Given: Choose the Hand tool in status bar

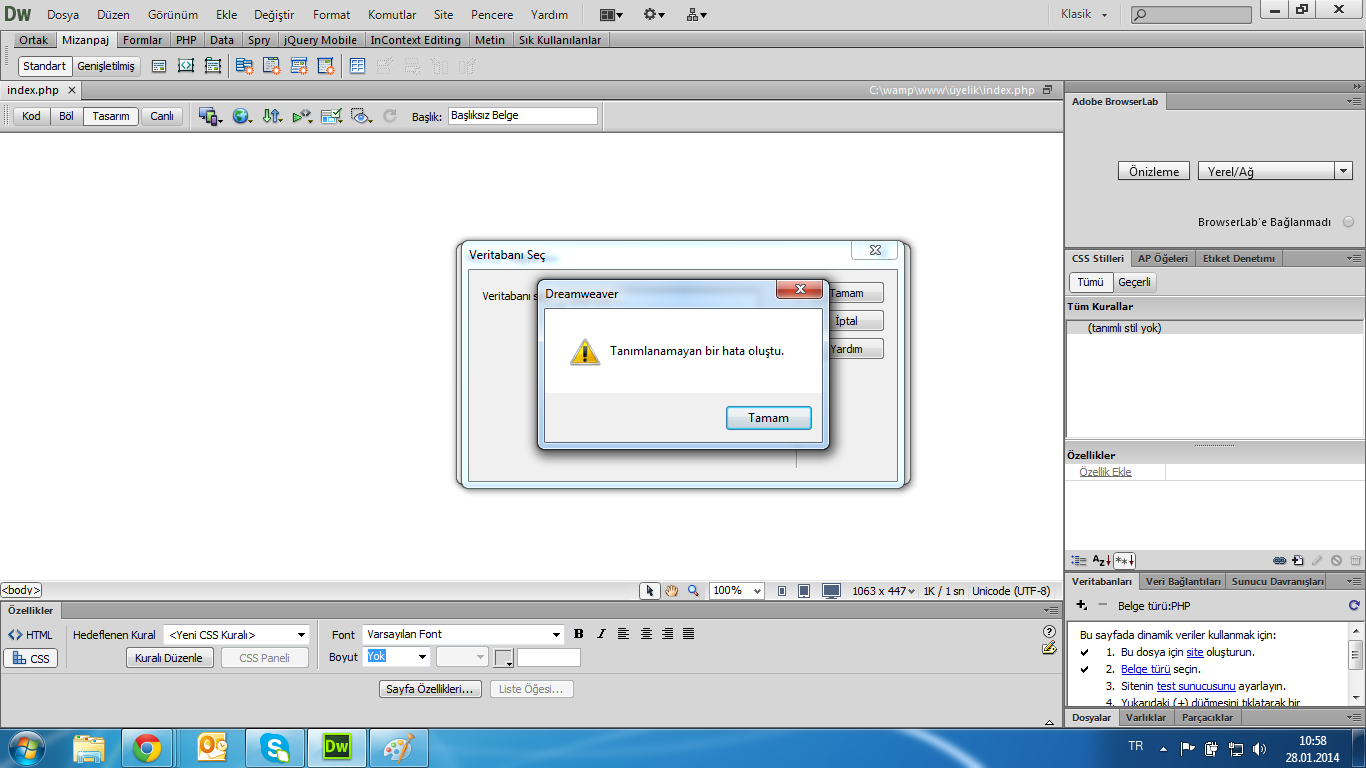Looking at the screenshot, I should 672,591.
